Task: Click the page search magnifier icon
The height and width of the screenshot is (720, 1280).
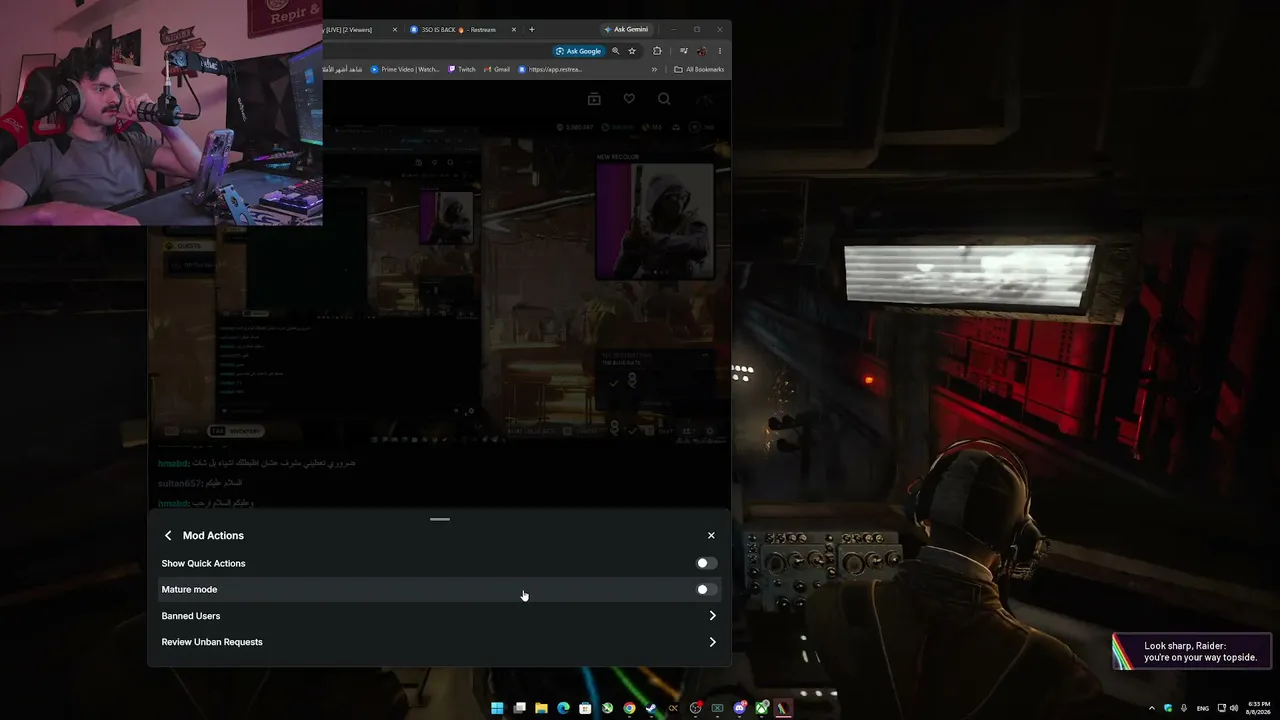Action: click(x=664, y=99)
